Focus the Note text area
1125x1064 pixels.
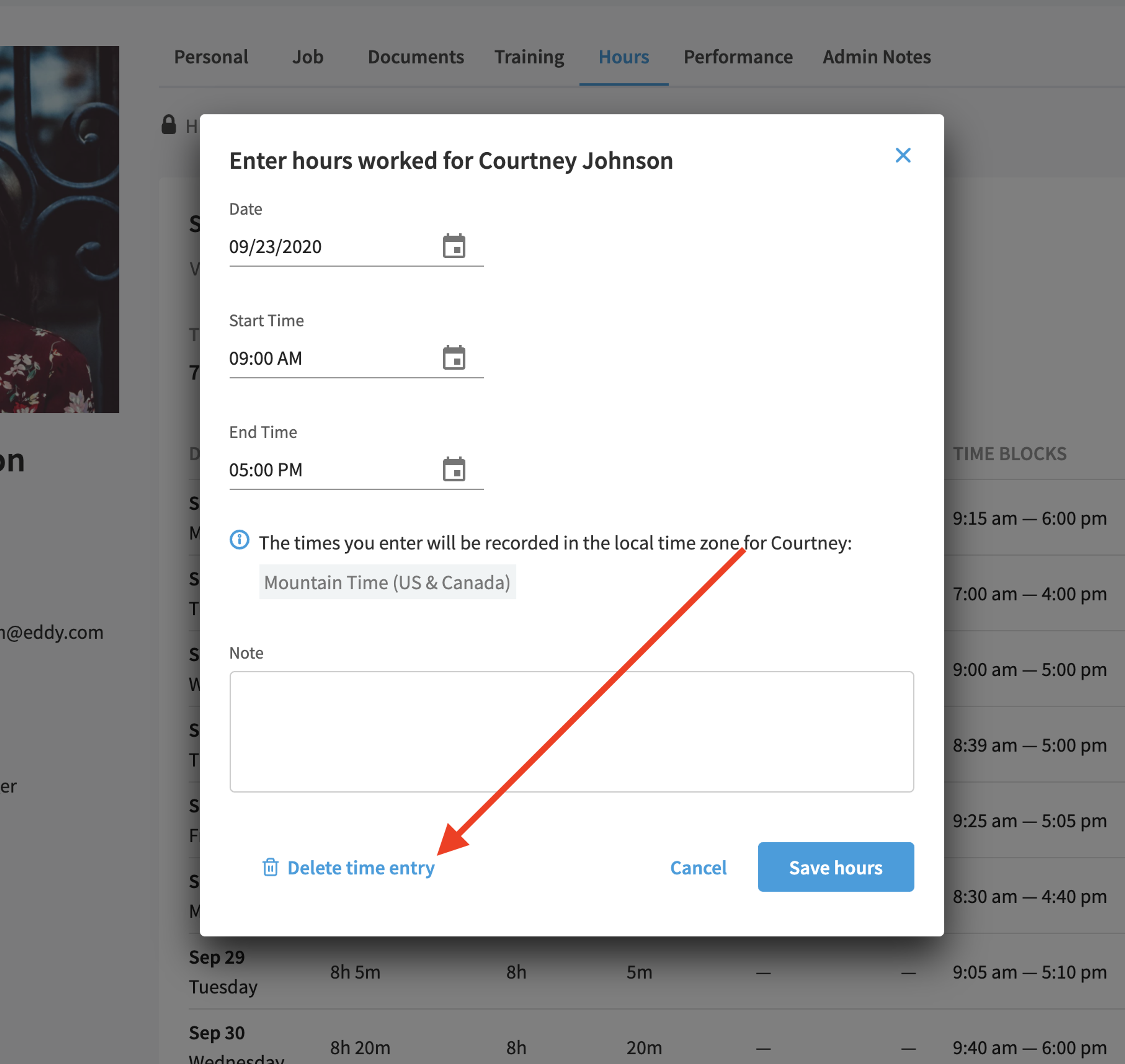click(x=571, y=732)
